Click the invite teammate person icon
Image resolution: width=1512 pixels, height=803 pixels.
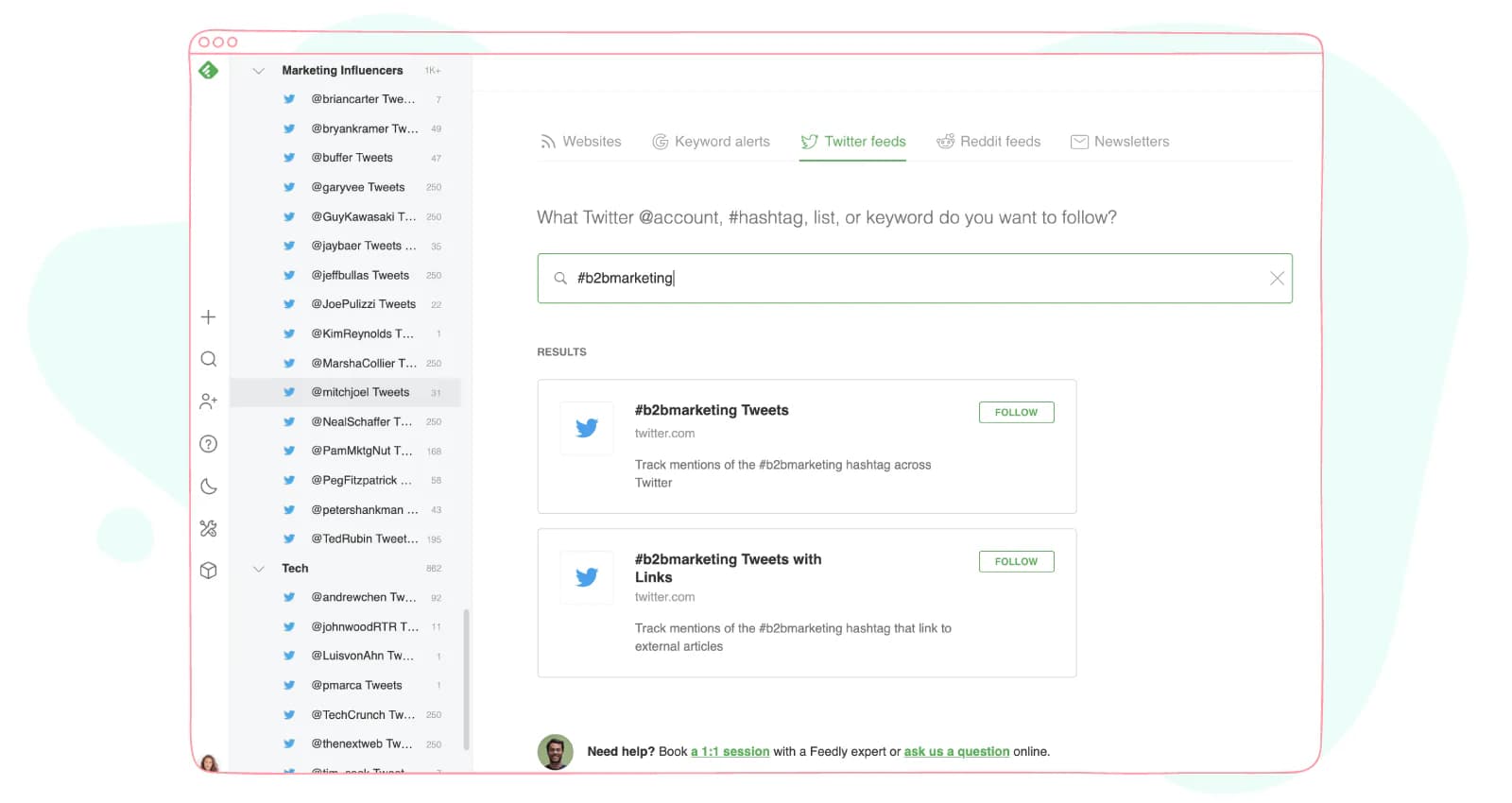pyautogui.click(x=209, y=401)
